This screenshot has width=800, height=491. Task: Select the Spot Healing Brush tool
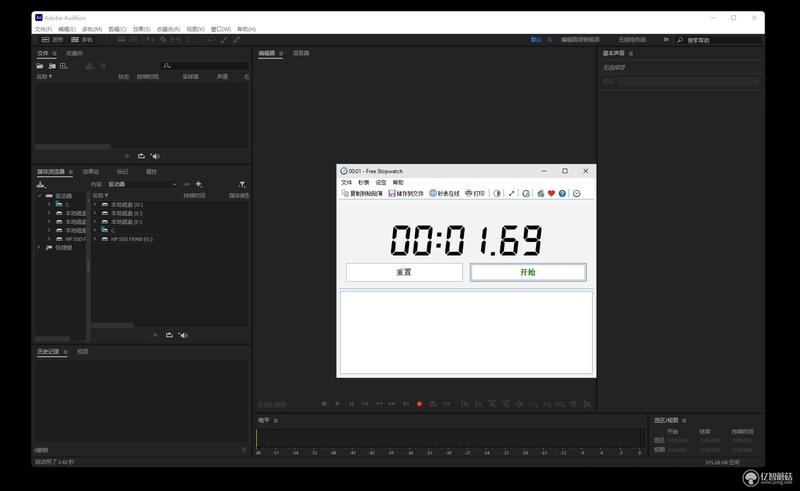click(236, 40)
